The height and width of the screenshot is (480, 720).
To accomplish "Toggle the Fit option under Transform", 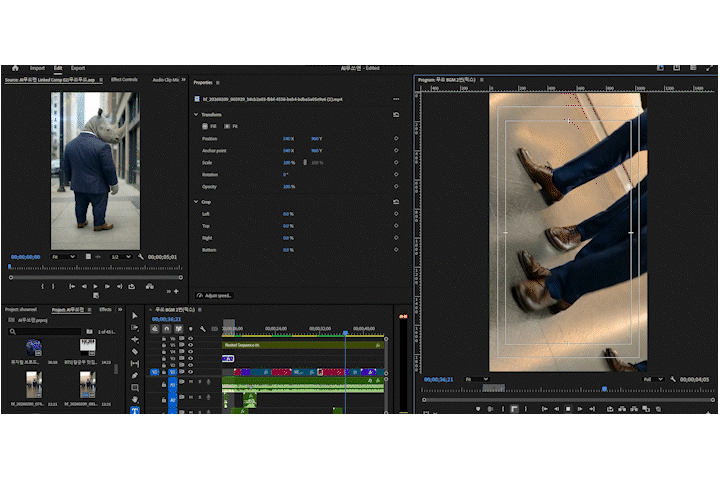I will [x=229, y=126].
